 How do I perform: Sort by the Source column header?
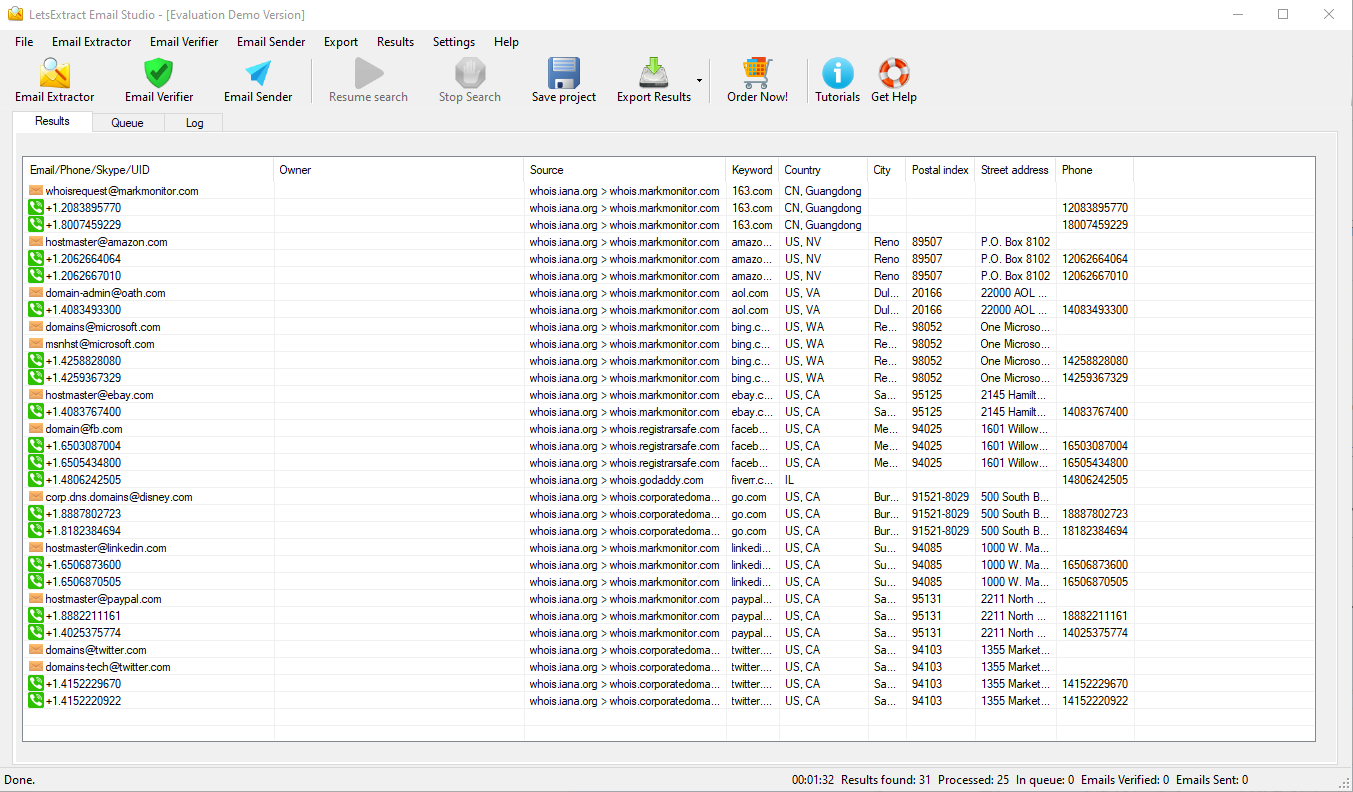(x=625, y=170)
